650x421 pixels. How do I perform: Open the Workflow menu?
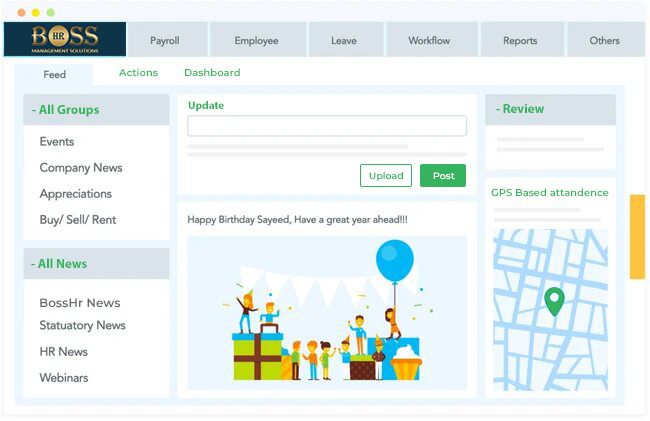pos(432,40)
